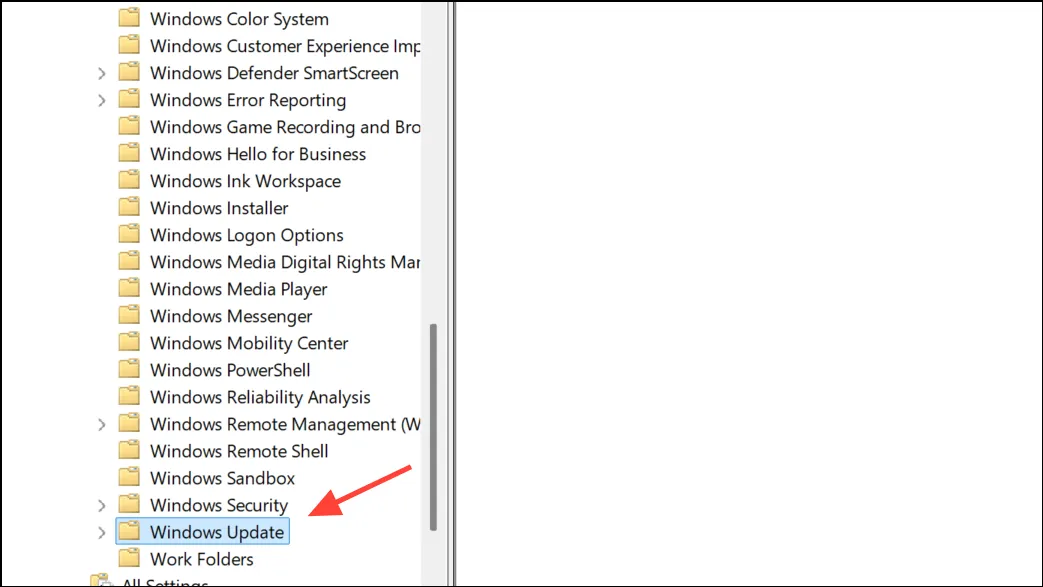Expand the Windows Error Reporting node
Screen dimensions: 1043x587
coord(102,100)
